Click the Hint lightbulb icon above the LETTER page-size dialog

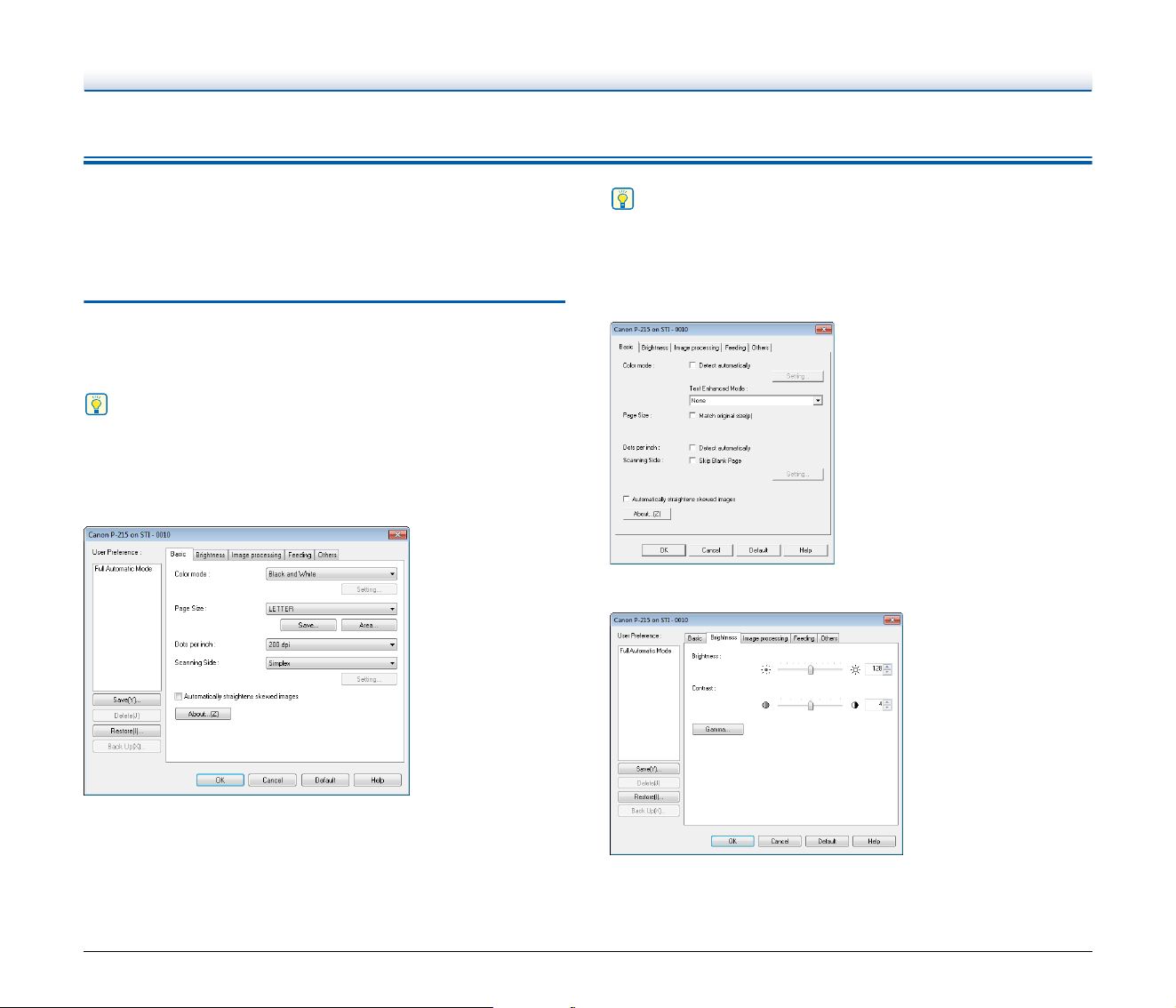coord(95,405)
